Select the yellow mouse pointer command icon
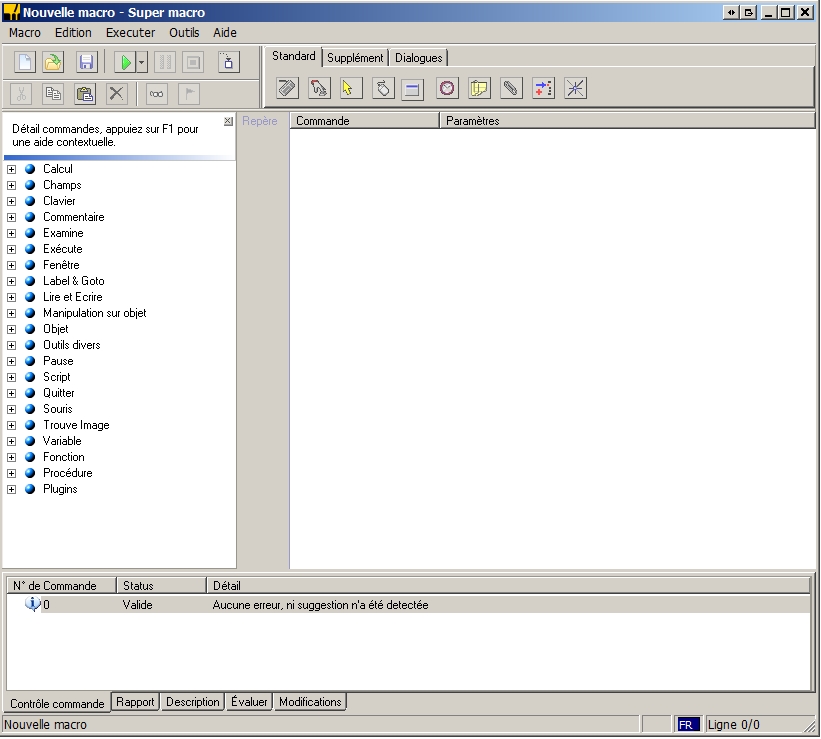 [350, 88]
